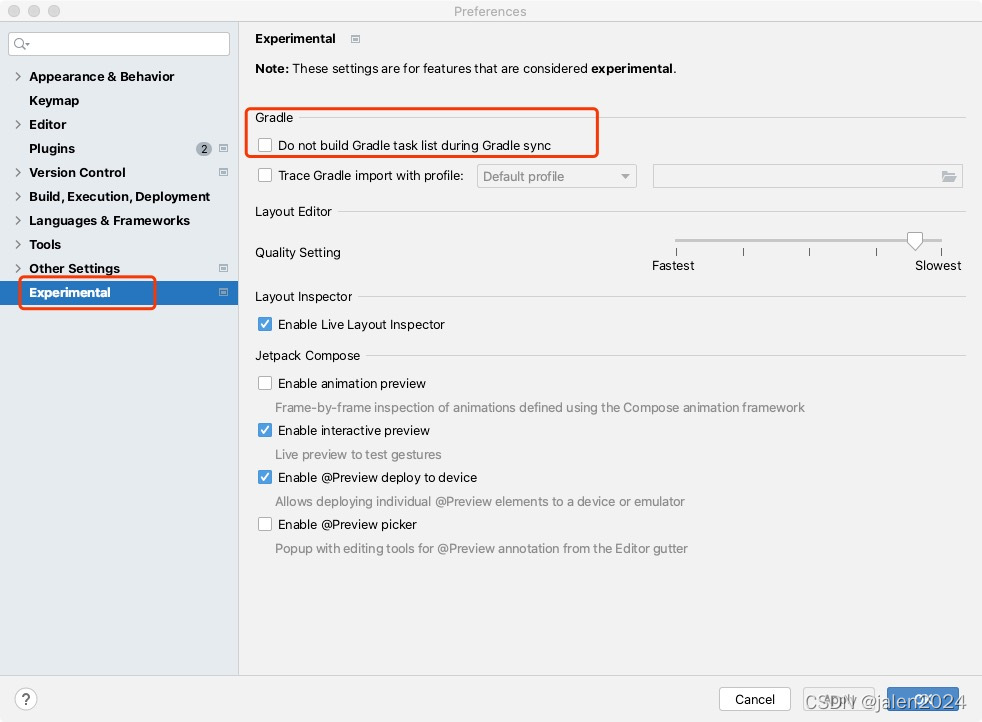Image resolution: width=982 pixels, height=722 pixels.
Task: Click 'Live preview to test gestures' description
Action: (358, 455)
